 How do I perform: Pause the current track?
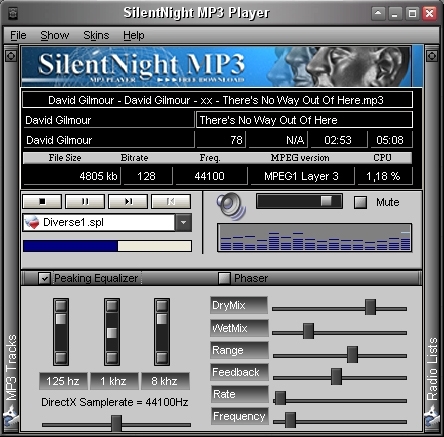coord(85,202)
